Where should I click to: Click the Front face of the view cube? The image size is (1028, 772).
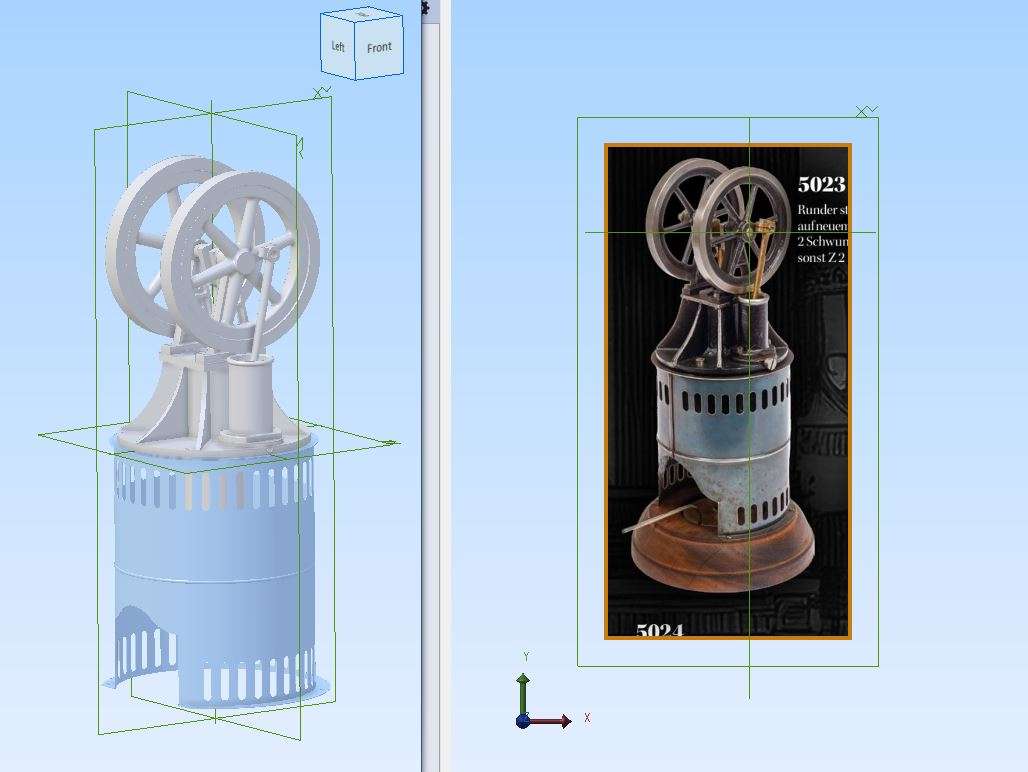coord(379,48)
